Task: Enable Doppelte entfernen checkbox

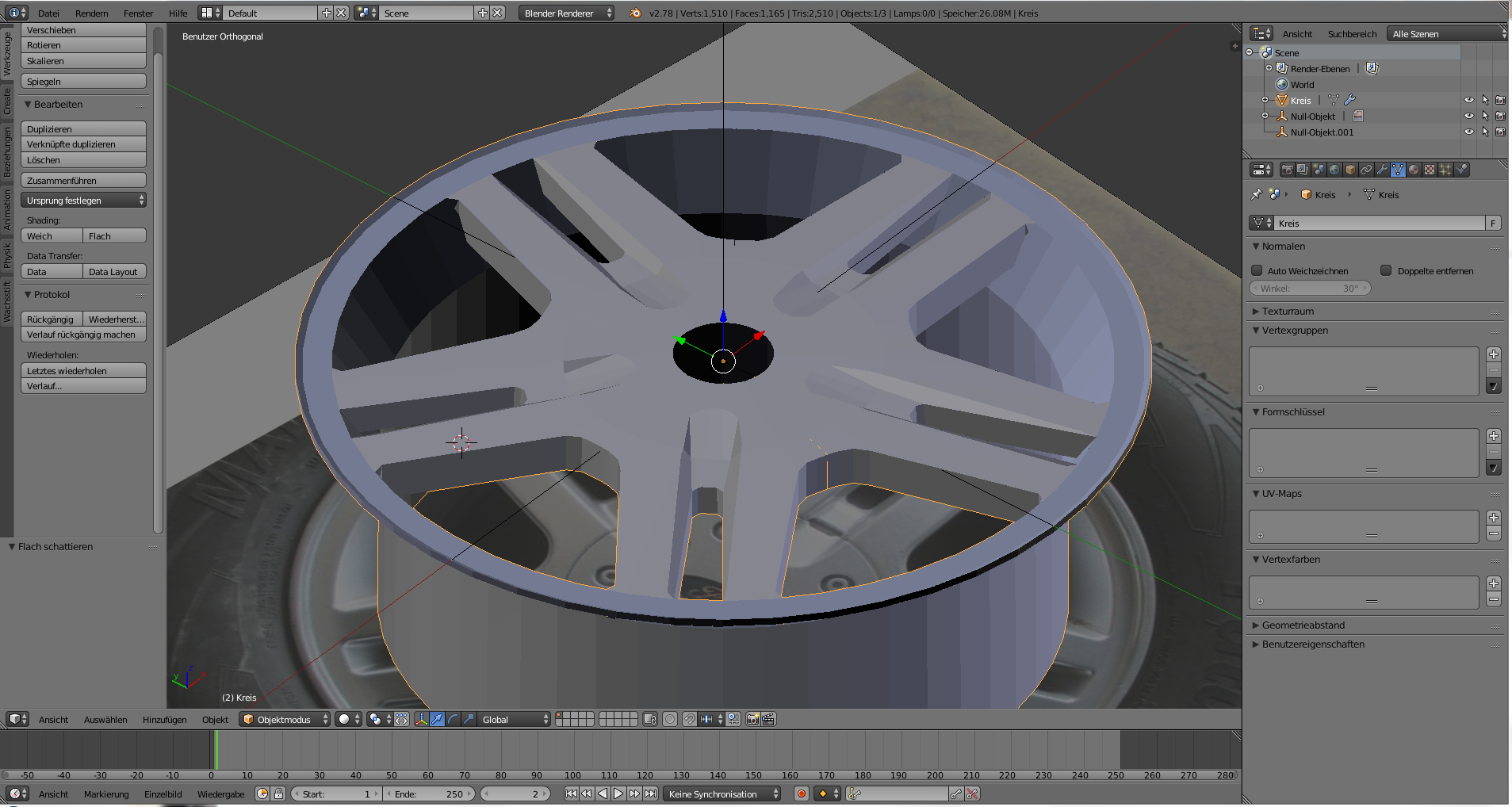Action: click(1386, 270)
